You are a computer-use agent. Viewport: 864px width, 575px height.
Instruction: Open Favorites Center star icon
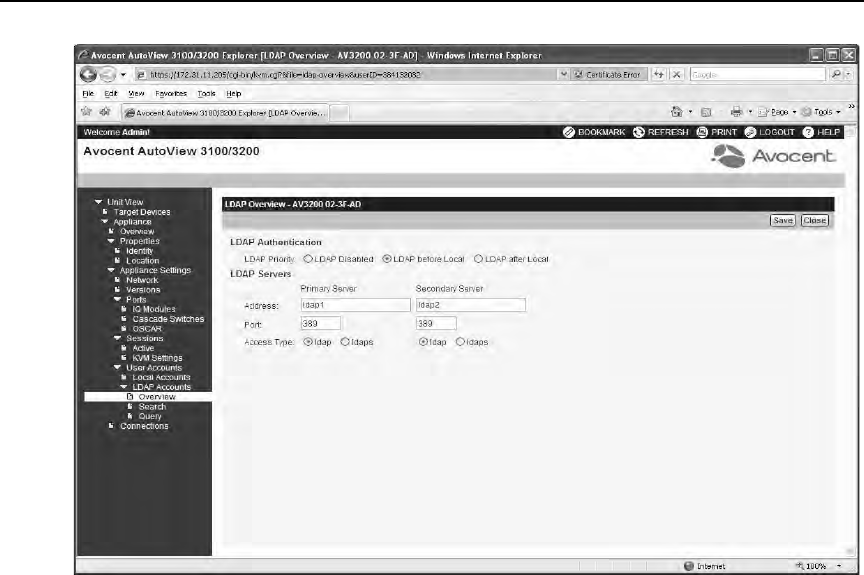[x=87, y=112]
